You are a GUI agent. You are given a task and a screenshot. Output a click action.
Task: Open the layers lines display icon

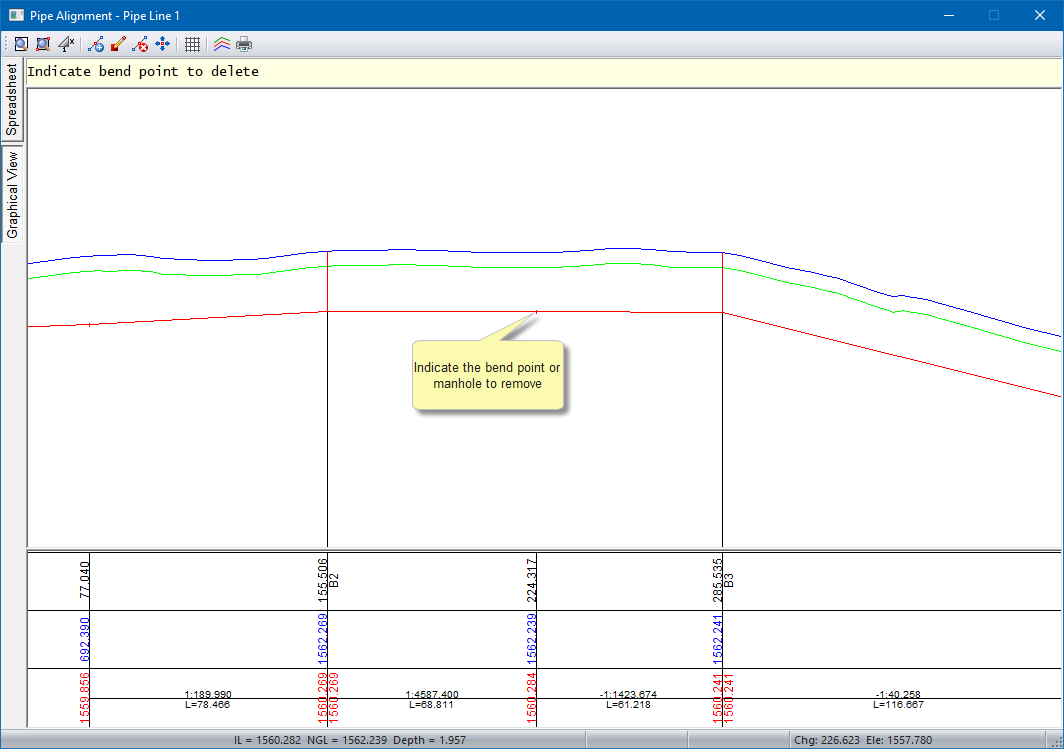tap(222, 44)
